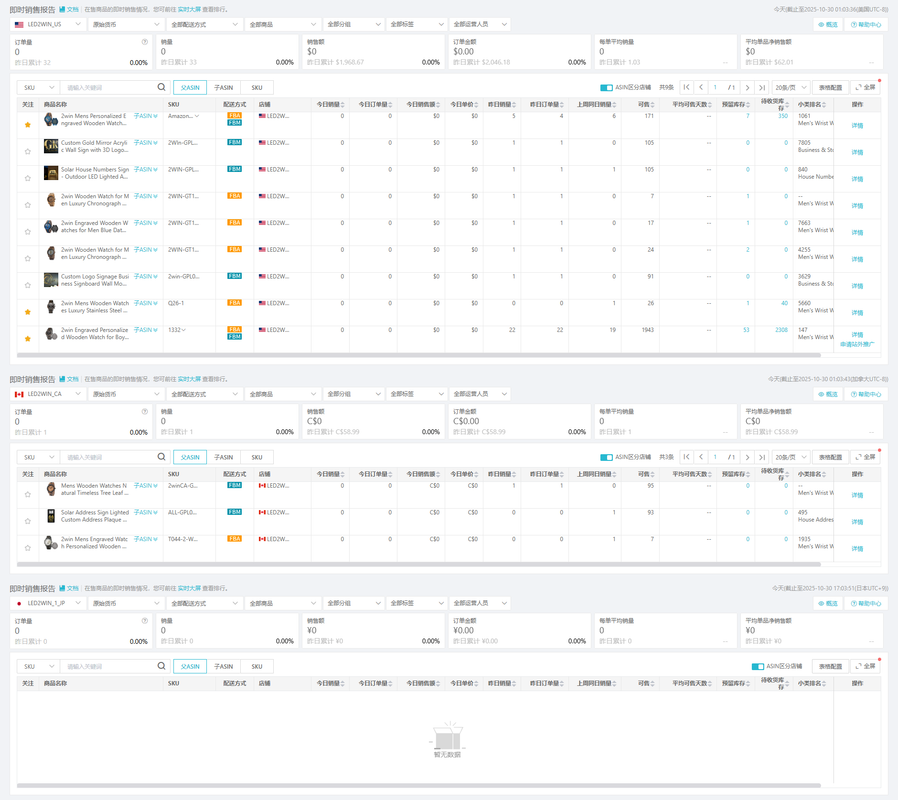Image resolution: width=898 pixels, height=800 pixels.
Task: Click horizontal scrollbar under the LED2WIN_1_JP table
Action: tap(419, 785)
